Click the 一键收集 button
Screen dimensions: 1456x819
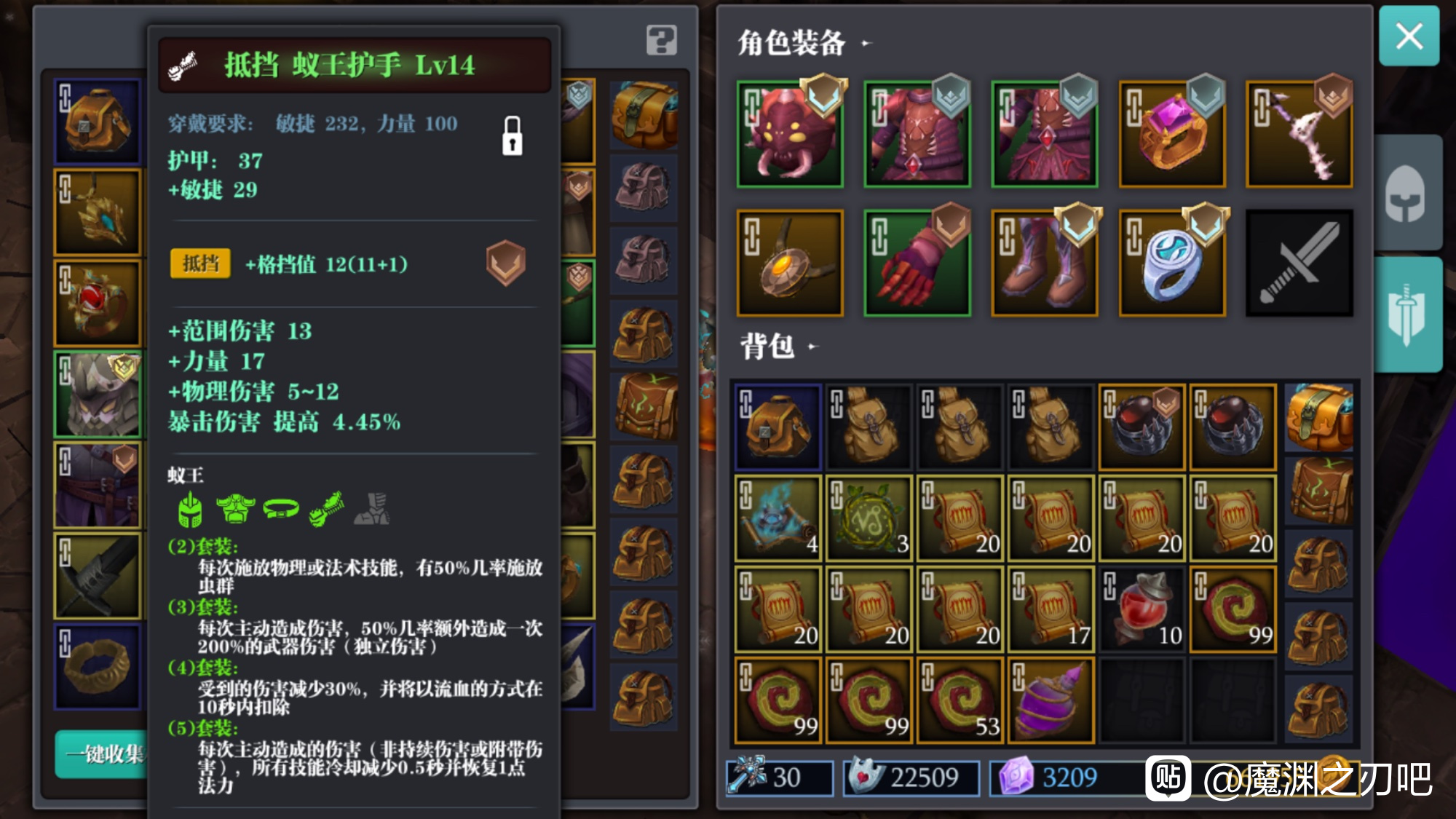coord(102,754)
